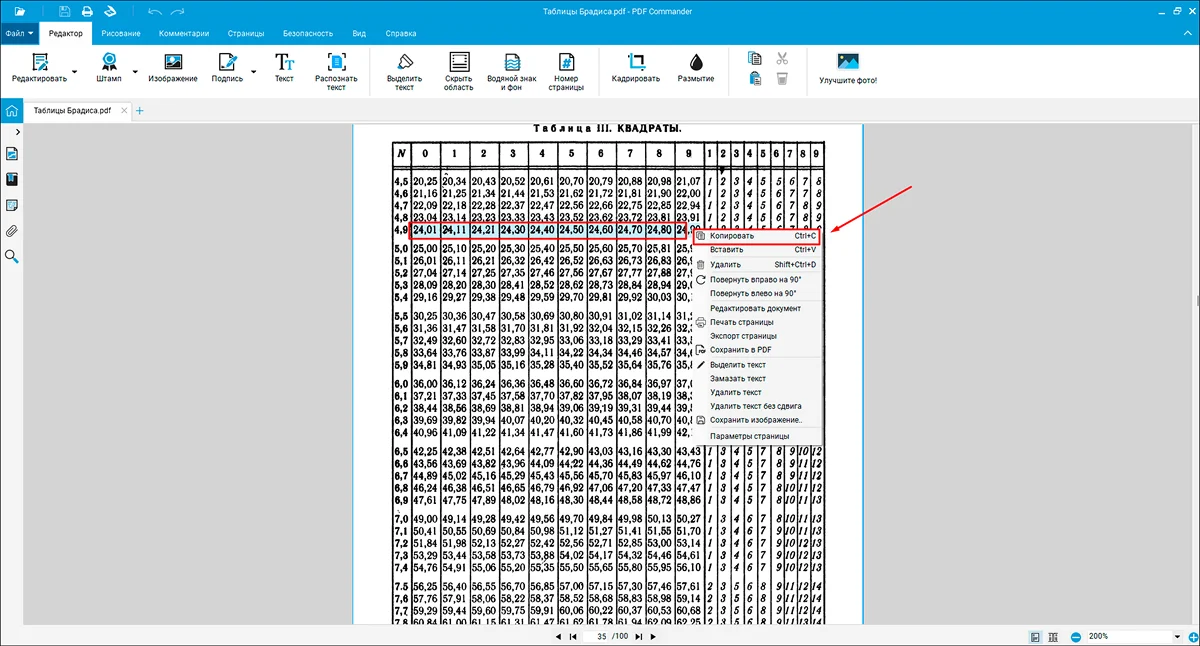Click the Водяной знак и фон icon

[x=512, y=69]
